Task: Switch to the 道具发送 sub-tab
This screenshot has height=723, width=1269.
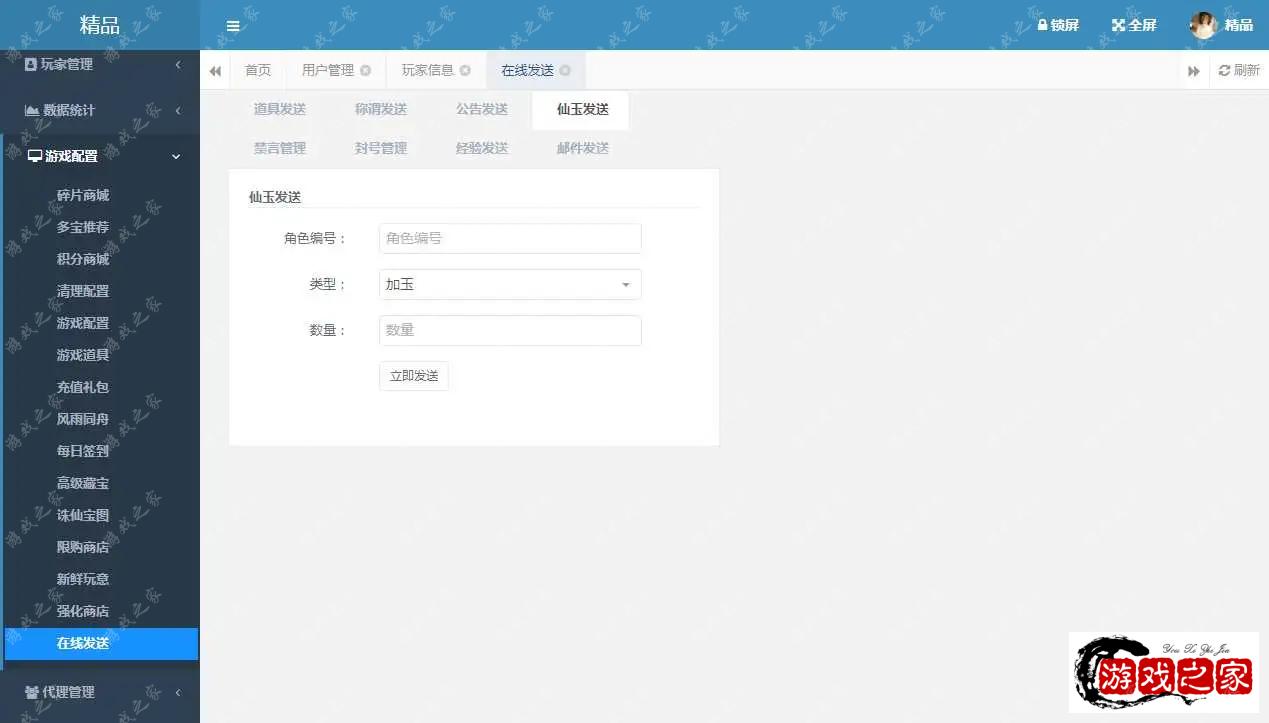Action: point(279,109)
